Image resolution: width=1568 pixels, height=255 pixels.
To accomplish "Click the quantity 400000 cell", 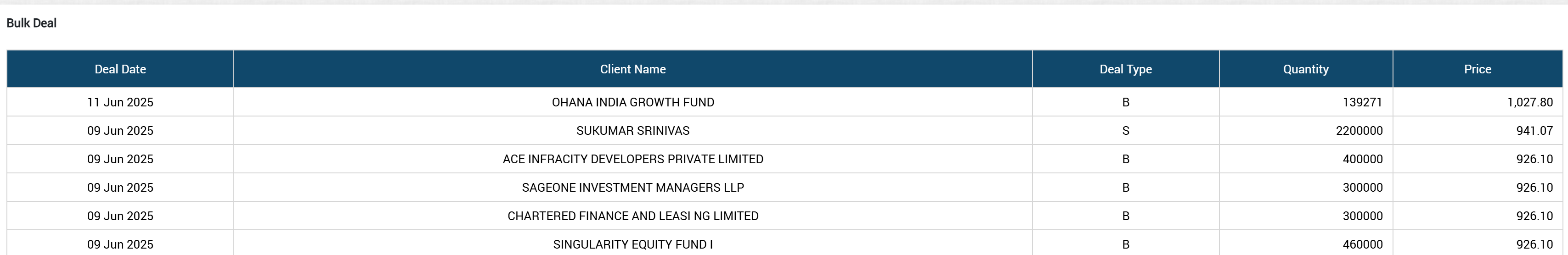I will click(x=1362, y=159).
